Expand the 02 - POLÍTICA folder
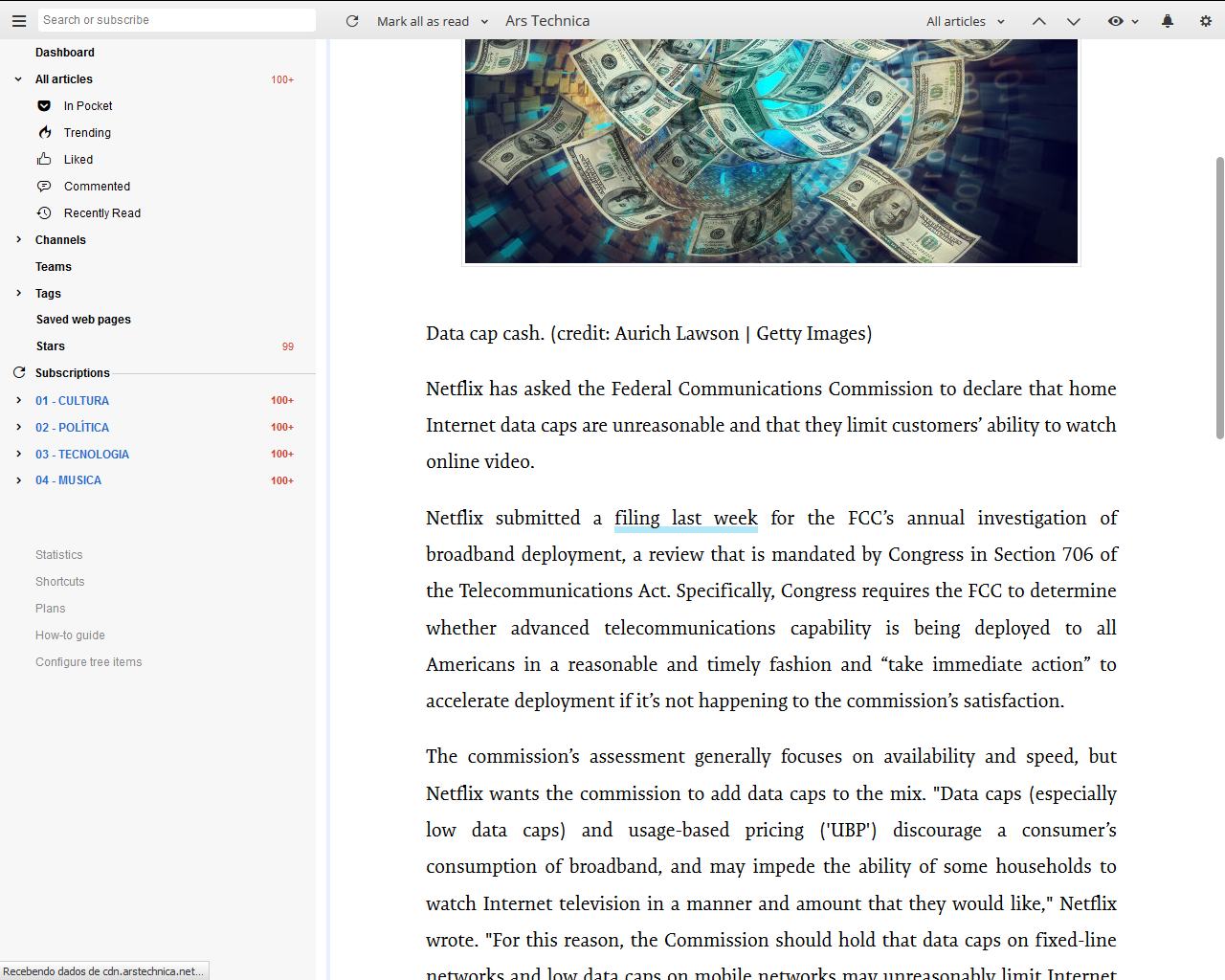 coord(18,428)
